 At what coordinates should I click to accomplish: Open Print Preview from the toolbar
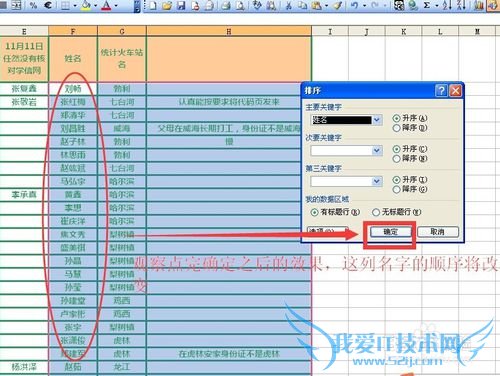tap(240, 5)
